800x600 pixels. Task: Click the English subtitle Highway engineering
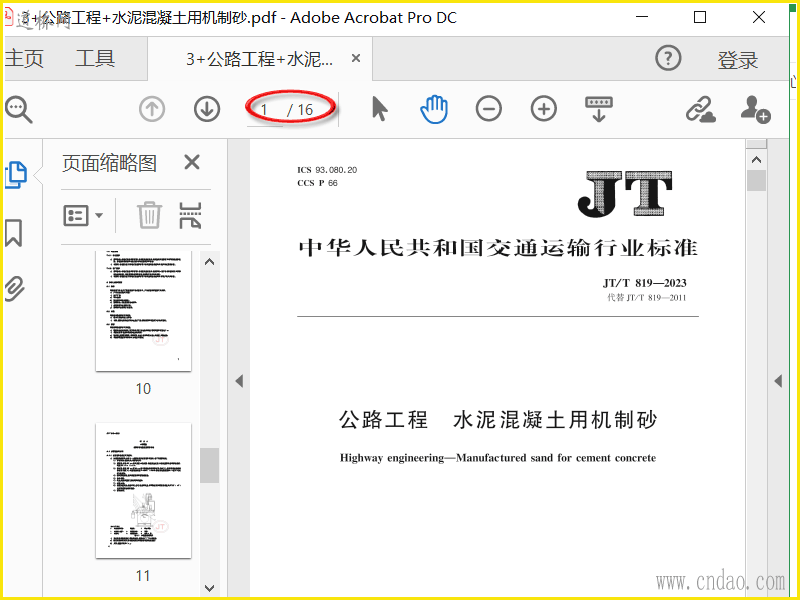[x=497, y=458]
